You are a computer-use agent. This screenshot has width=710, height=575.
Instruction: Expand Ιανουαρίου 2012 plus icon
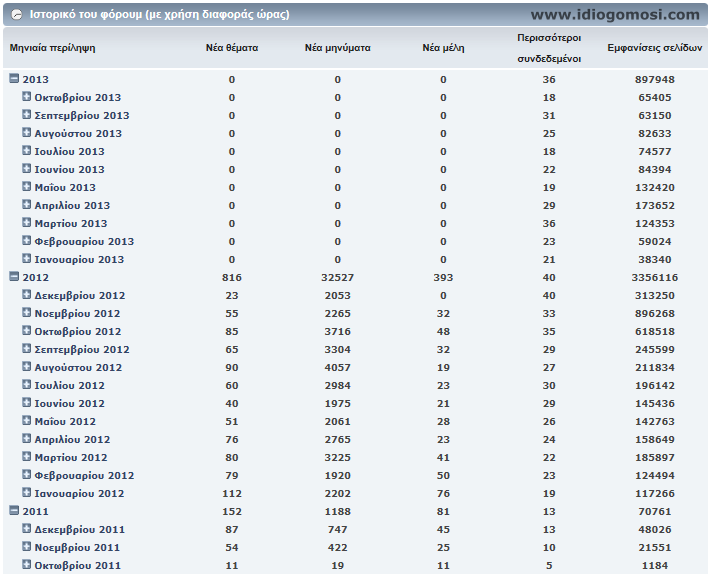click(27, 493)
